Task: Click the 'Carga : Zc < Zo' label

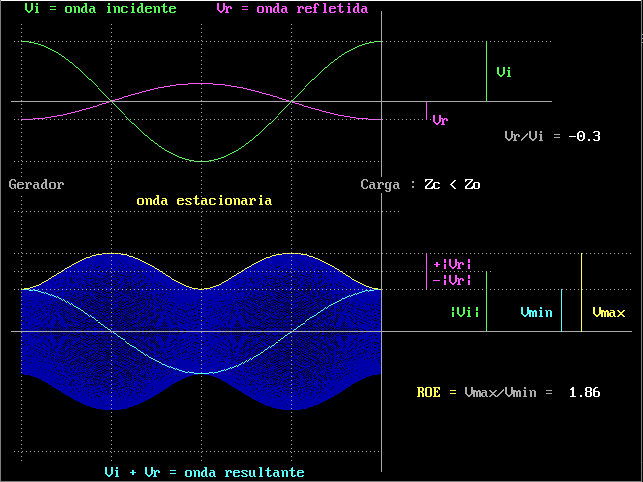Action: (x=420, y=185)
